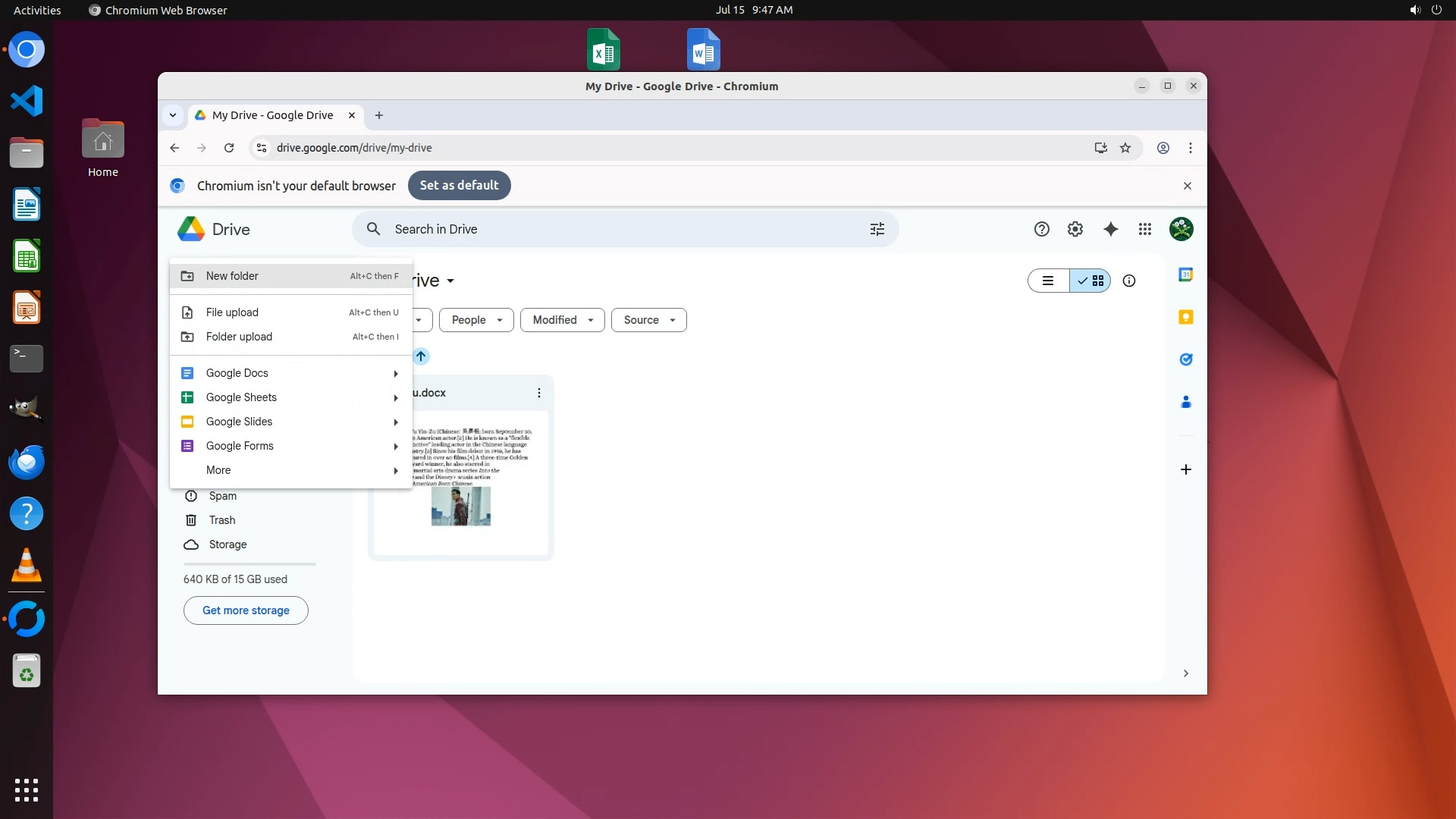Open the support help icon
Screen dimensions: 1456x819
click(1041, 229)
